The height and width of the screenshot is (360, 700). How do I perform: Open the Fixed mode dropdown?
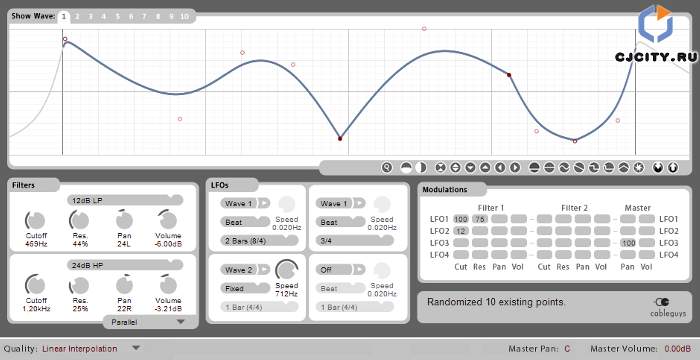(245, 289)
